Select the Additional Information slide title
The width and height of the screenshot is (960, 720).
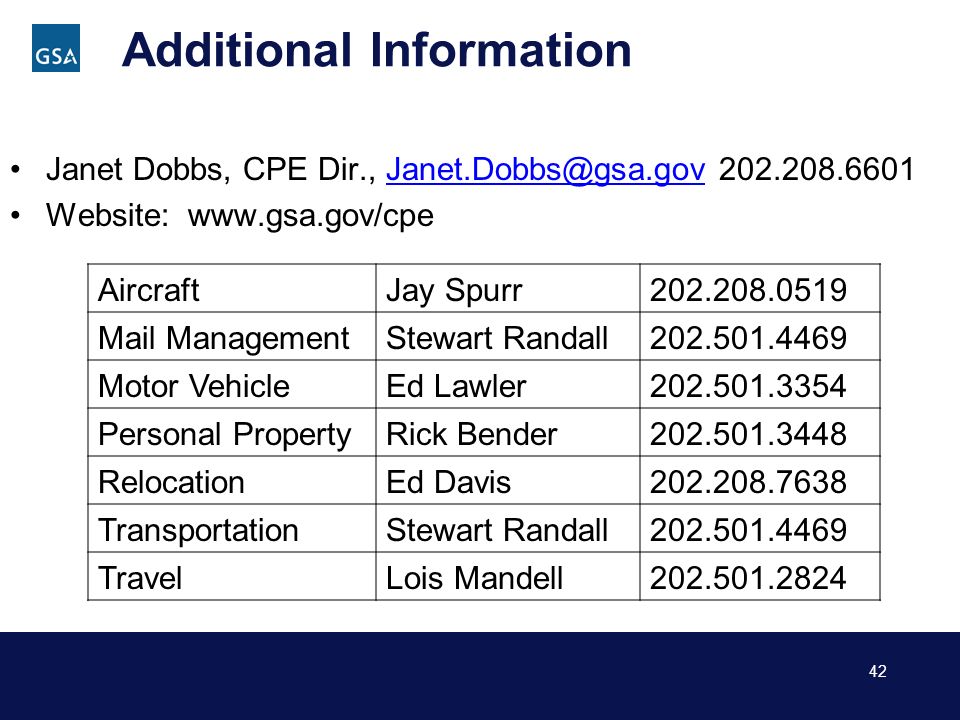click(x=376, y=50)
